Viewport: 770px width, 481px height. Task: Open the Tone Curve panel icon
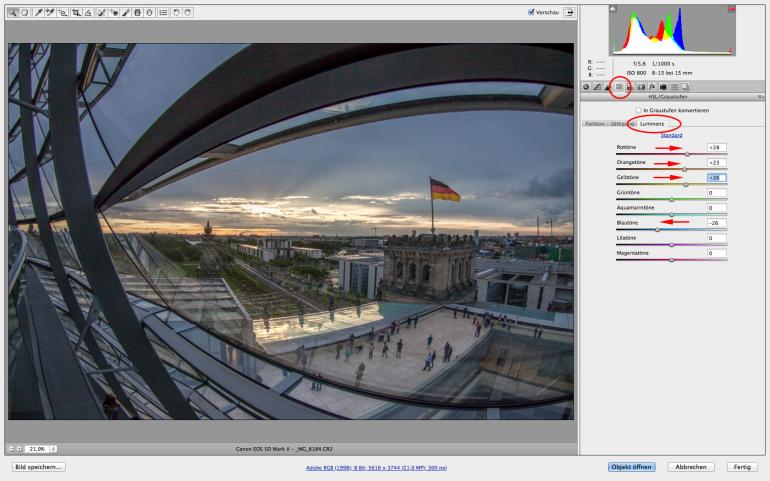(x=597, y=87)
